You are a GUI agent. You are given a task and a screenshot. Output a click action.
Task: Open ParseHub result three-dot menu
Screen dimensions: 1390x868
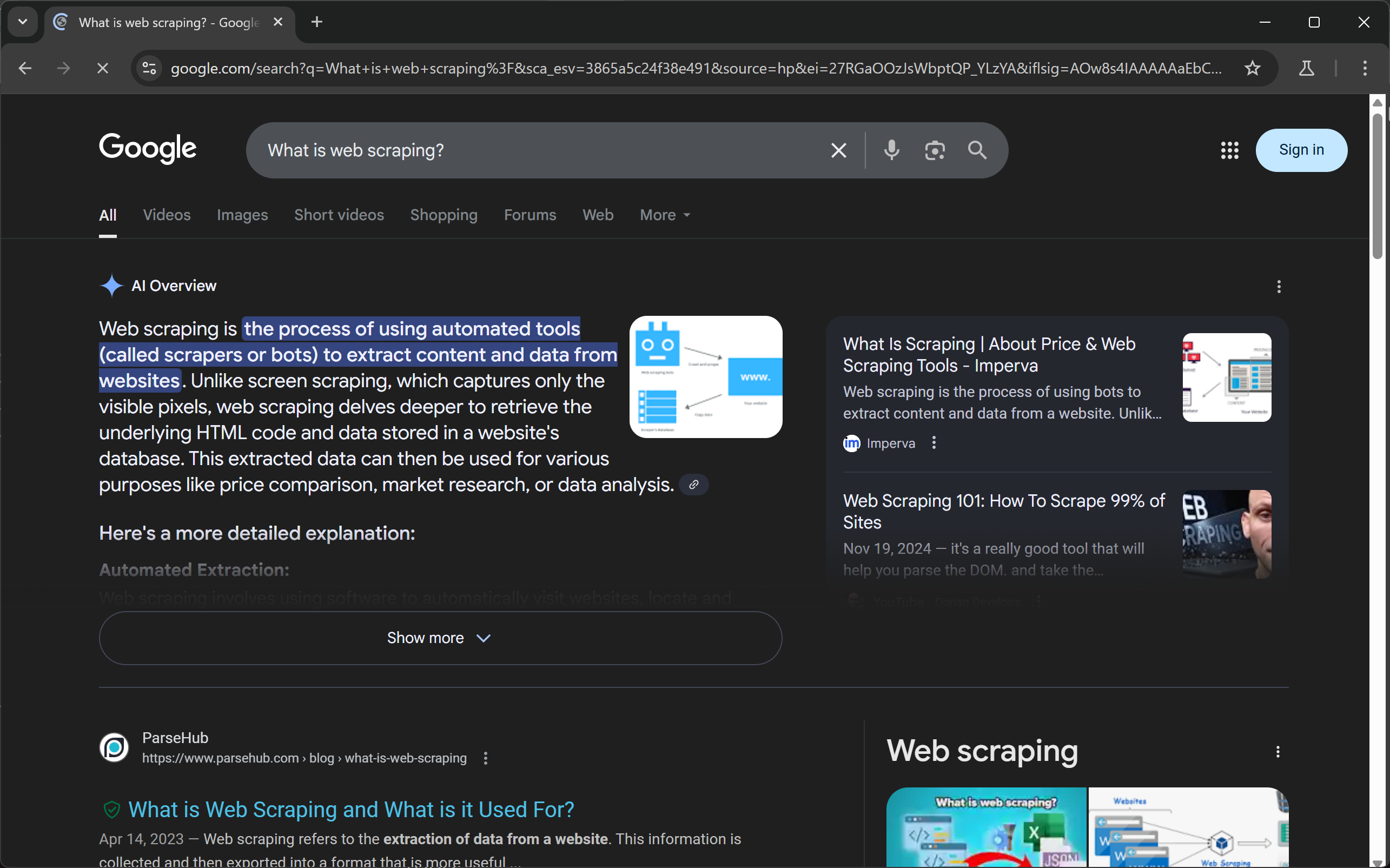(x=485, y=758)
